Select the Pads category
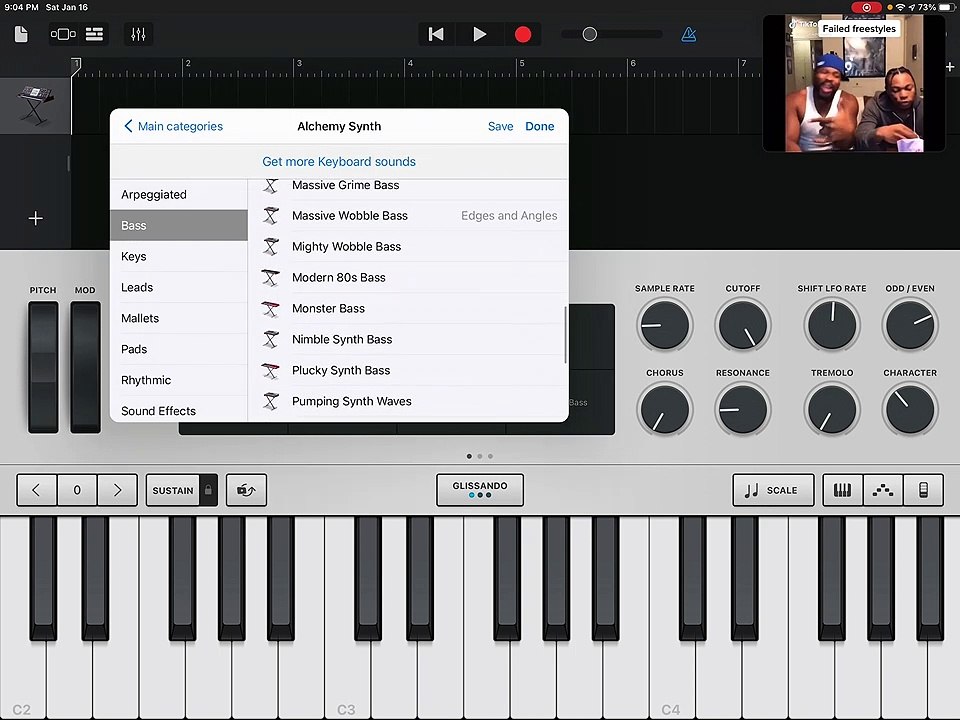Image resolution: width=960 pixels, height=720 pixels. [x=179, y=349]
